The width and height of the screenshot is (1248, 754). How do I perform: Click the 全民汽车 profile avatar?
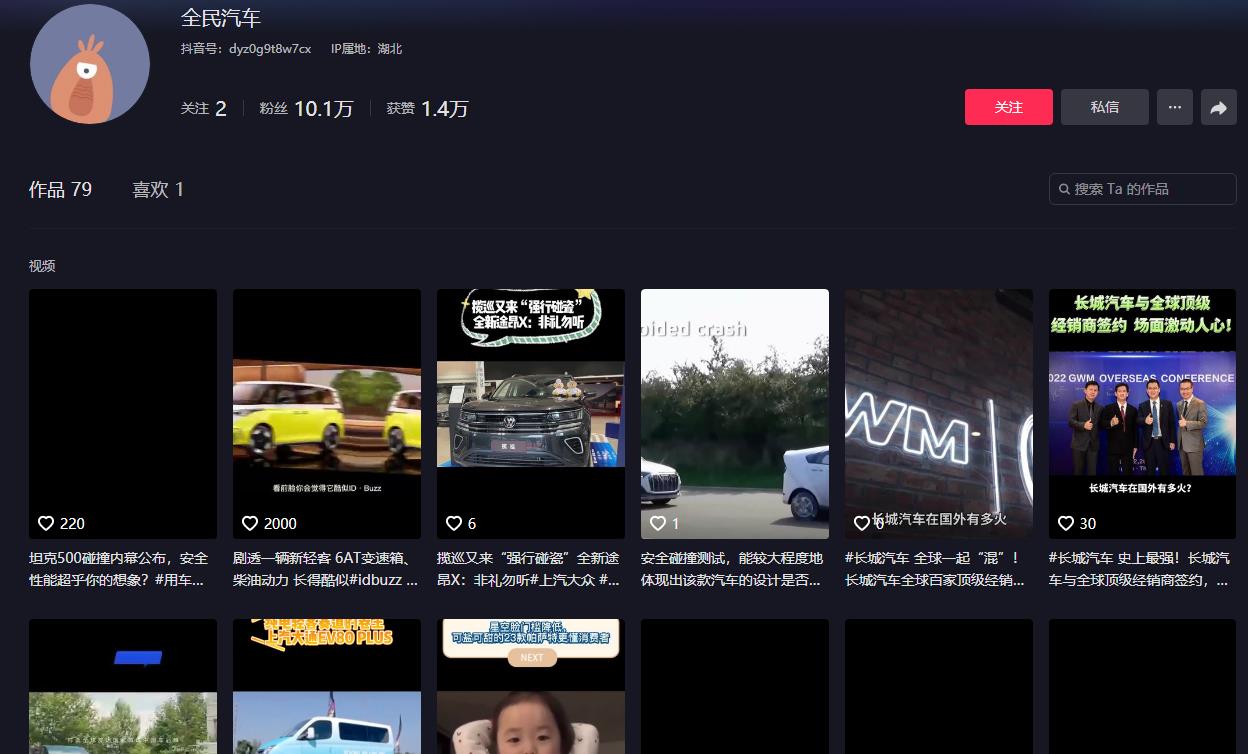(90, 64)
